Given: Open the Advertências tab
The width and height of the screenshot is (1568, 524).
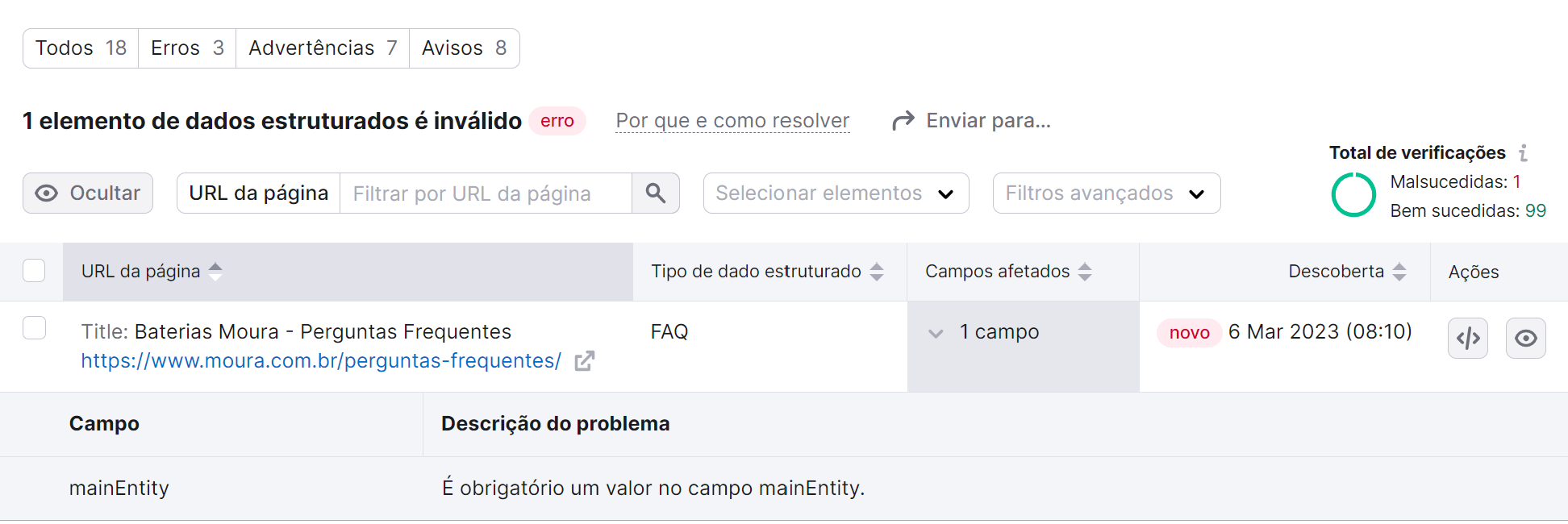Looking at the screenshot, I should tap(322, 48).
